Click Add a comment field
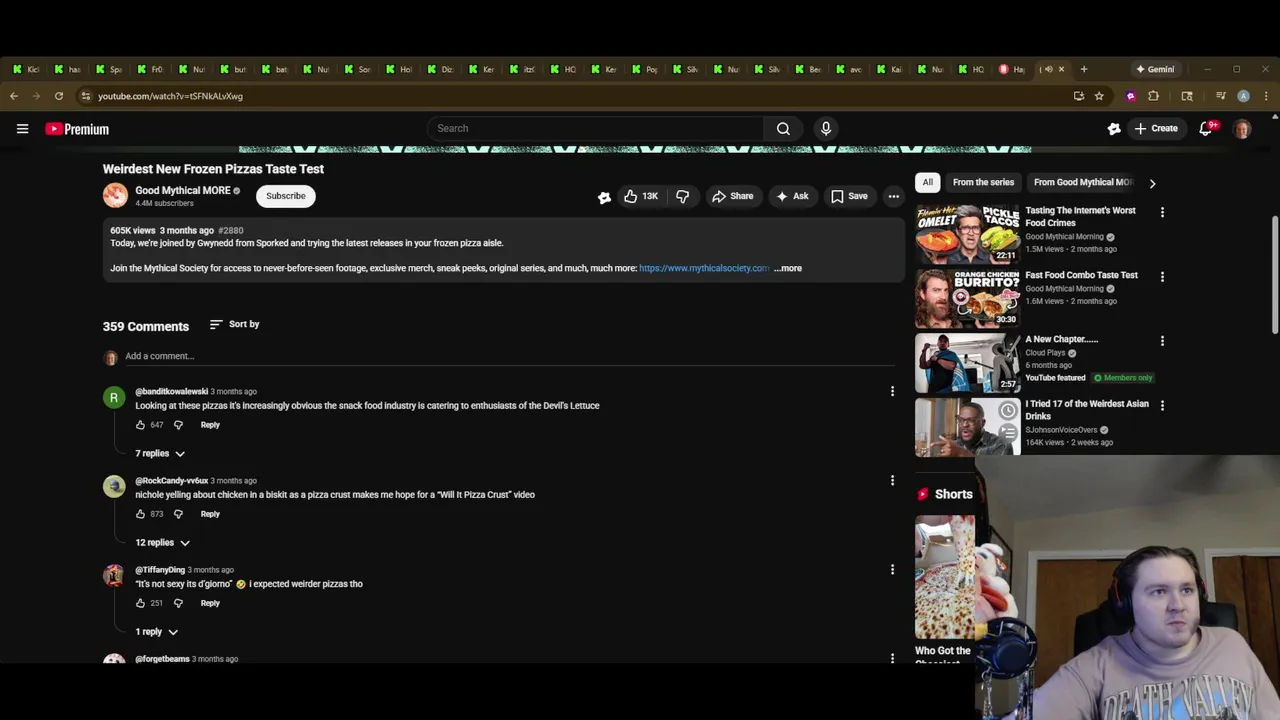 pyautogui.click(x=510, y=356)
